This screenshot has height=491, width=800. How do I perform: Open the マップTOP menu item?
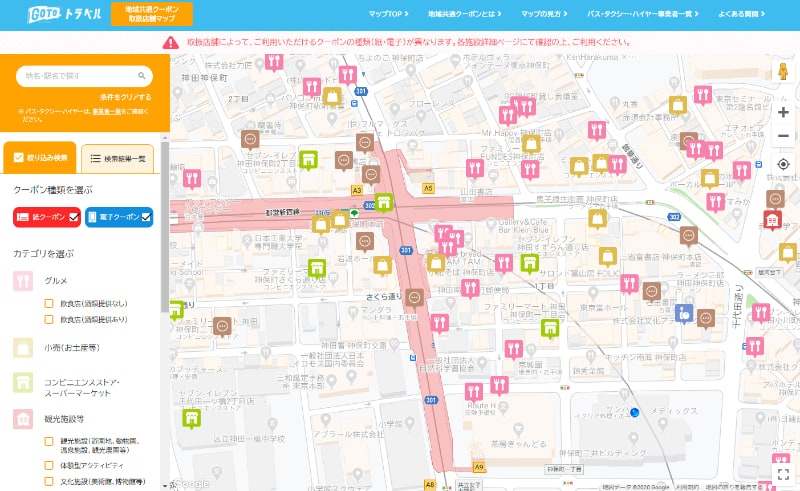pyautogui.click(x=388, y=14)
